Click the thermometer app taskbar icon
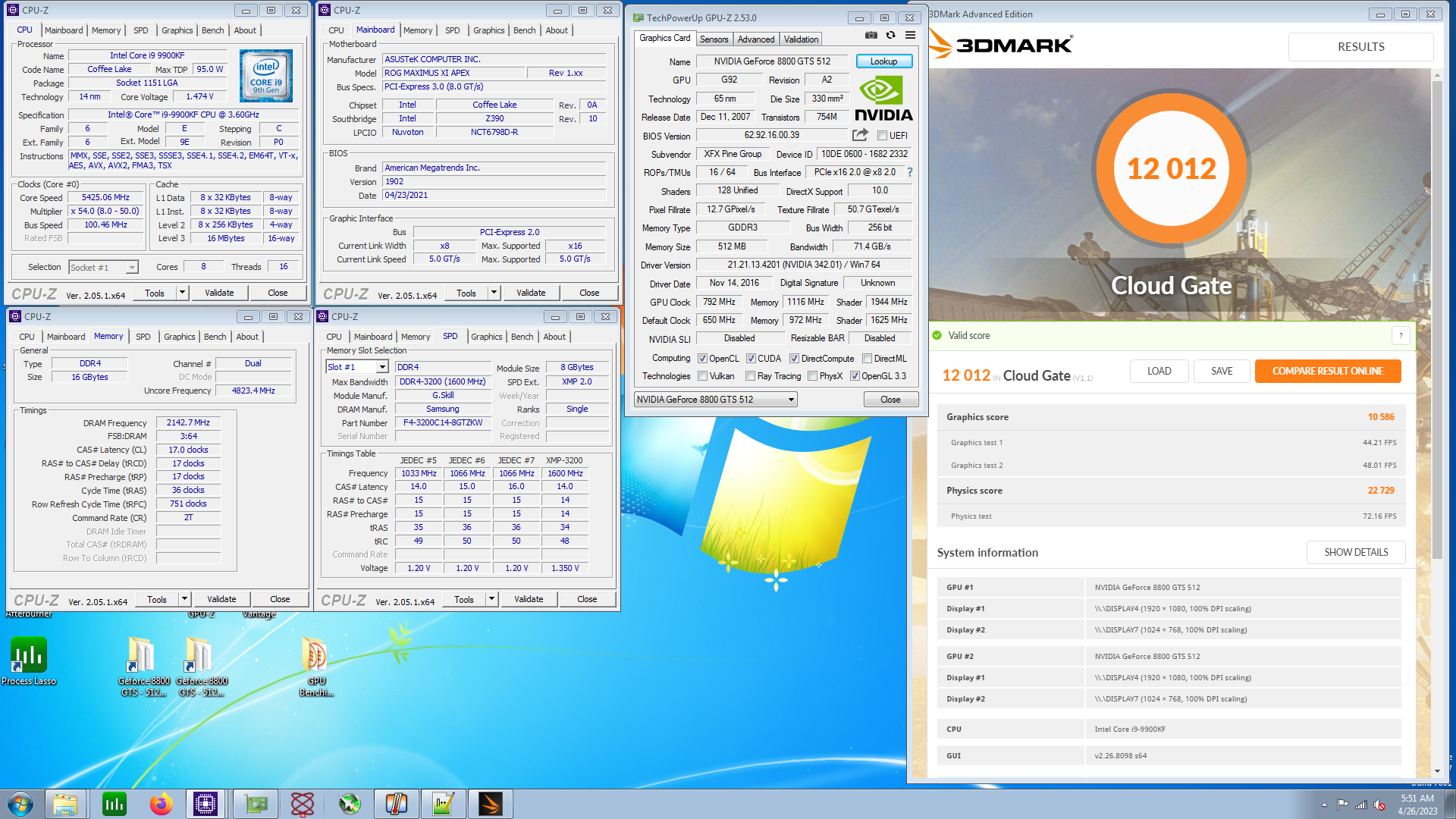The image size is (1456, 819). (x=396, y=804)
